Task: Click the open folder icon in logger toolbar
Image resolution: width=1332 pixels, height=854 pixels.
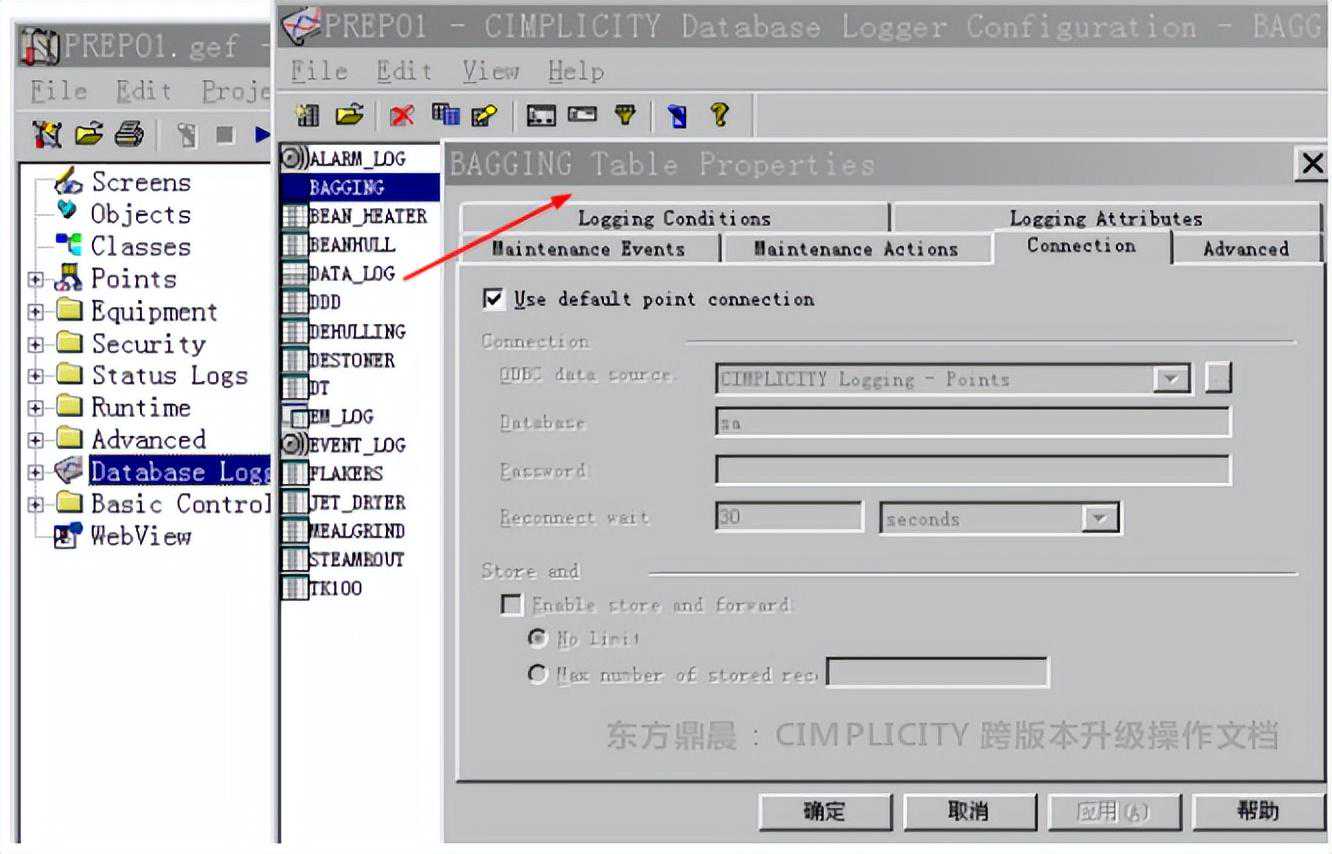Action: click(349, 116)
